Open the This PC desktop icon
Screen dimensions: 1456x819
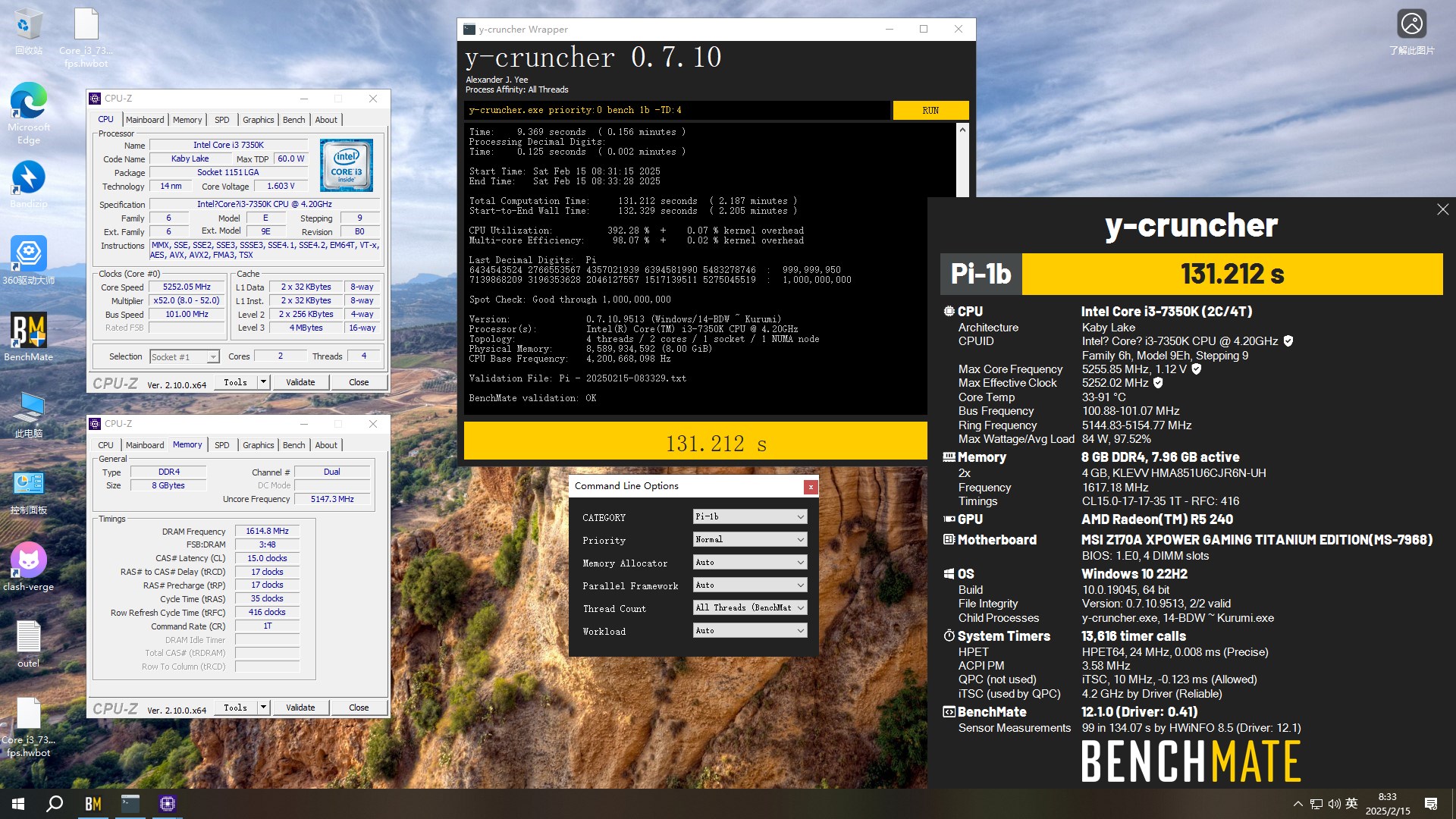coord(29,414)
